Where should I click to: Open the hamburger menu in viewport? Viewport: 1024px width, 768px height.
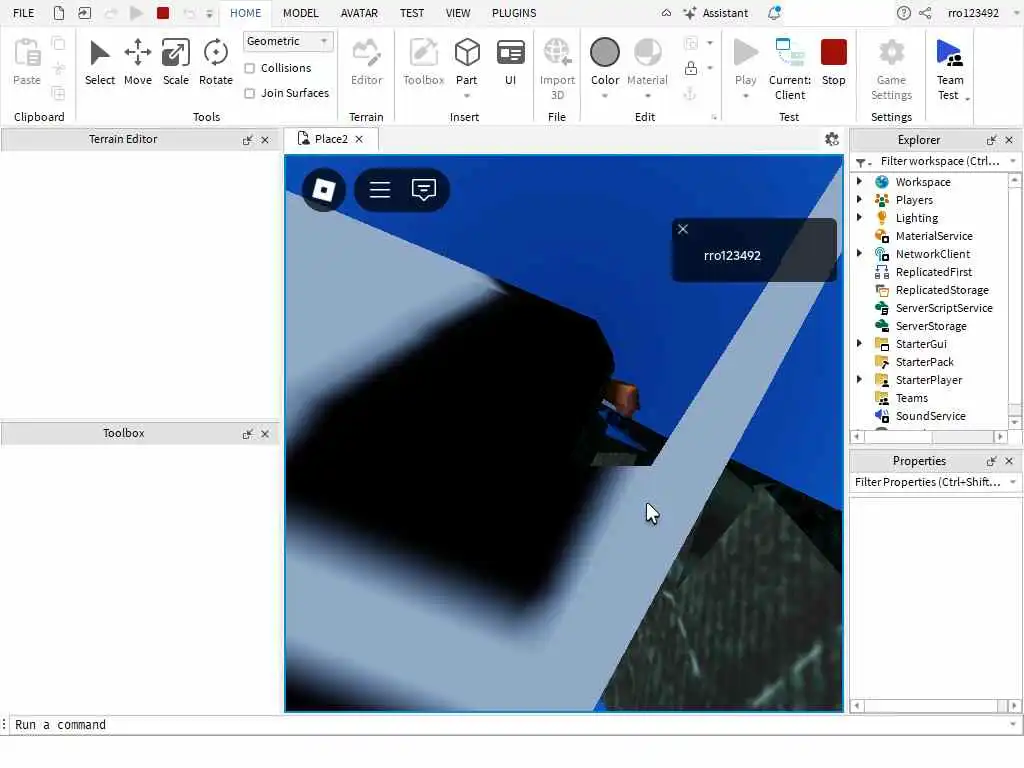(379, 189)
